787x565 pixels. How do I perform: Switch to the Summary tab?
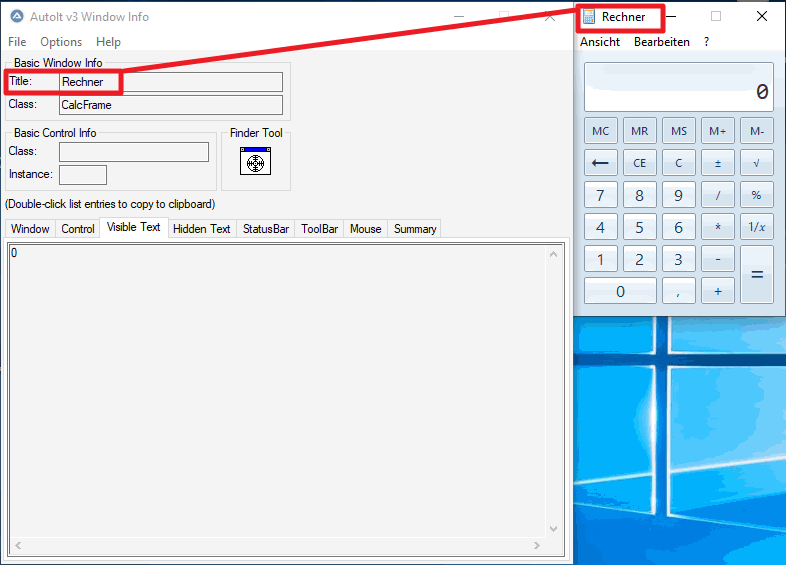coord(415,229)
